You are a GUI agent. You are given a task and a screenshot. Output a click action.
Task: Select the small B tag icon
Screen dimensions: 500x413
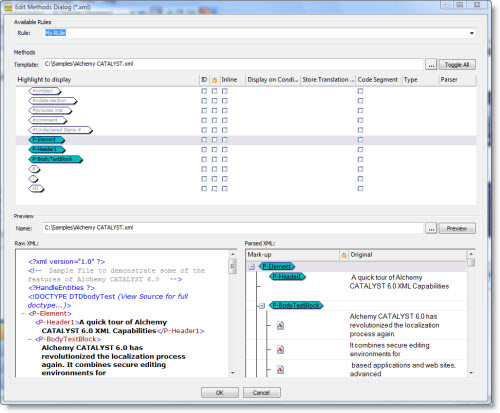click(34, 169)
